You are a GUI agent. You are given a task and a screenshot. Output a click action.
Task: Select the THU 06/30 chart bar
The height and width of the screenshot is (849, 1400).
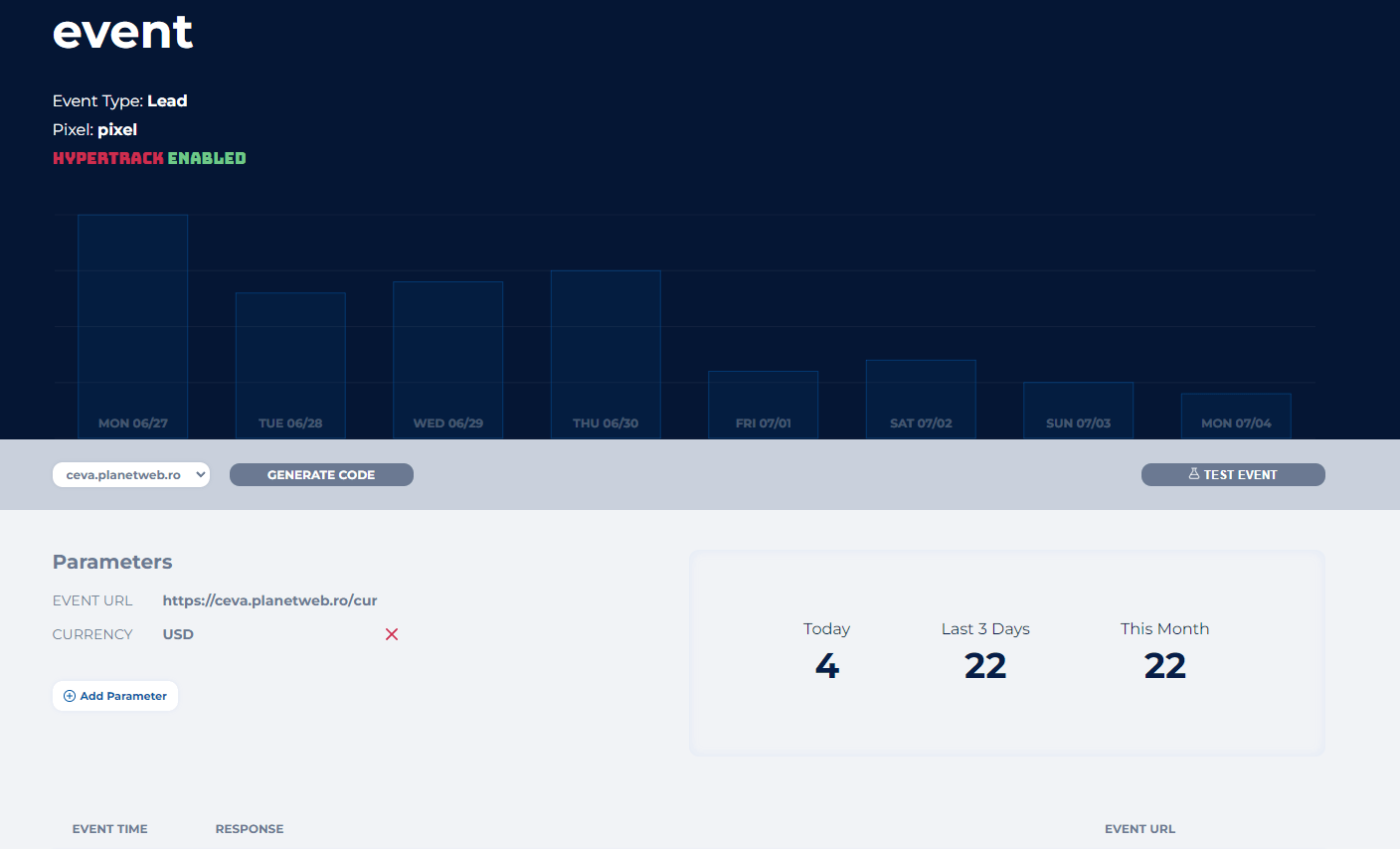(606, 354)
